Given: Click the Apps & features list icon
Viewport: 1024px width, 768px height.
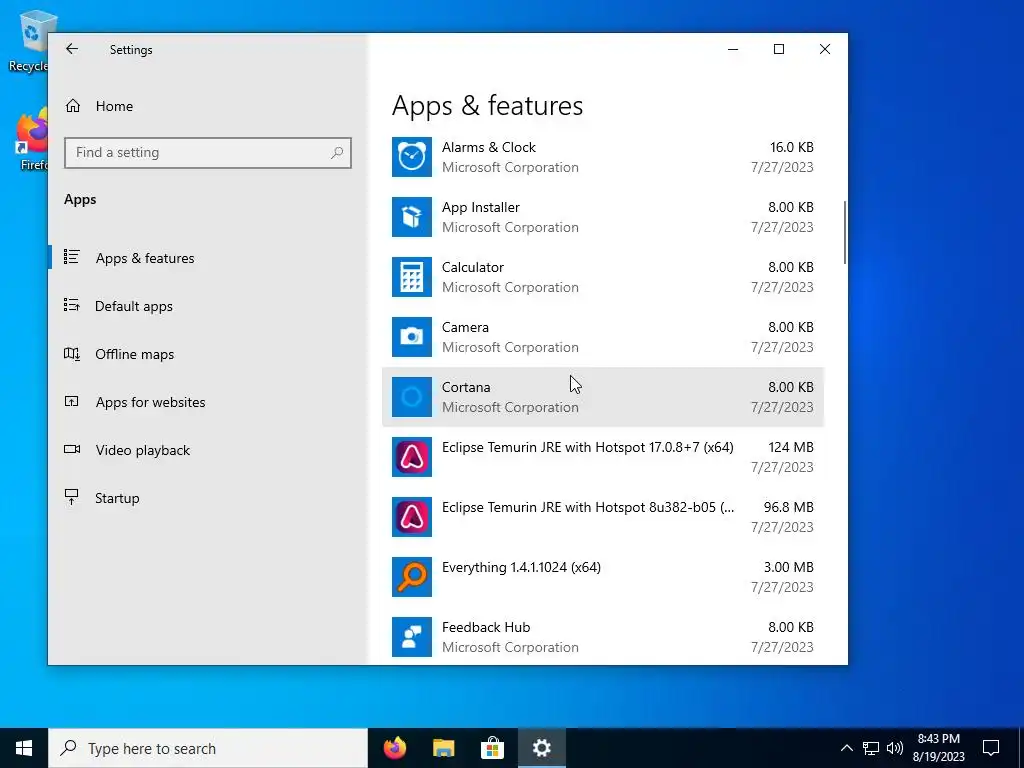Looking at the screenshot, I should click(72, 257).
